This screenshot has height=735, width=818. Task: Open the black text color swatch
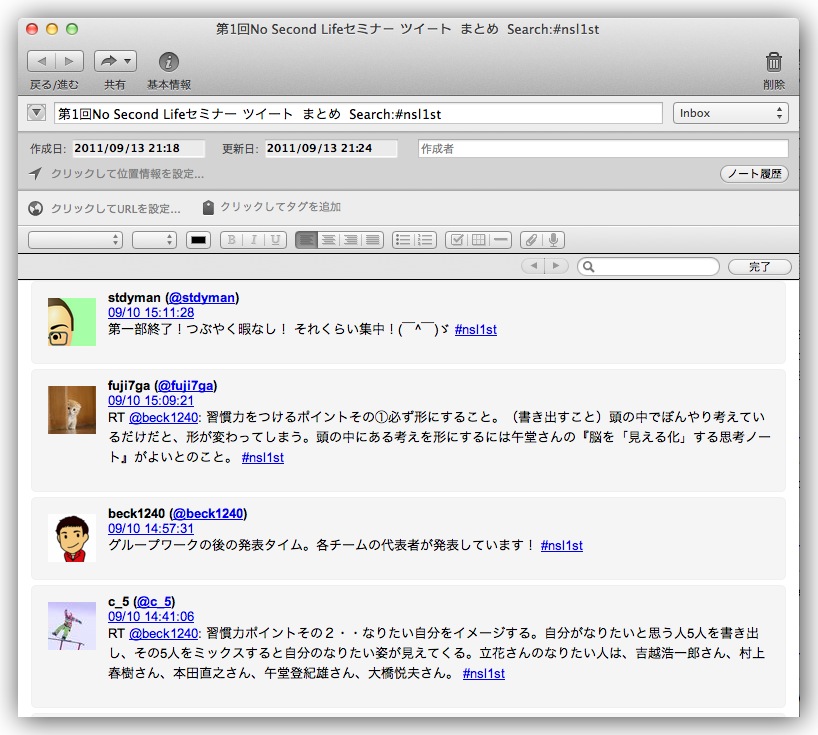coord(198,240)
